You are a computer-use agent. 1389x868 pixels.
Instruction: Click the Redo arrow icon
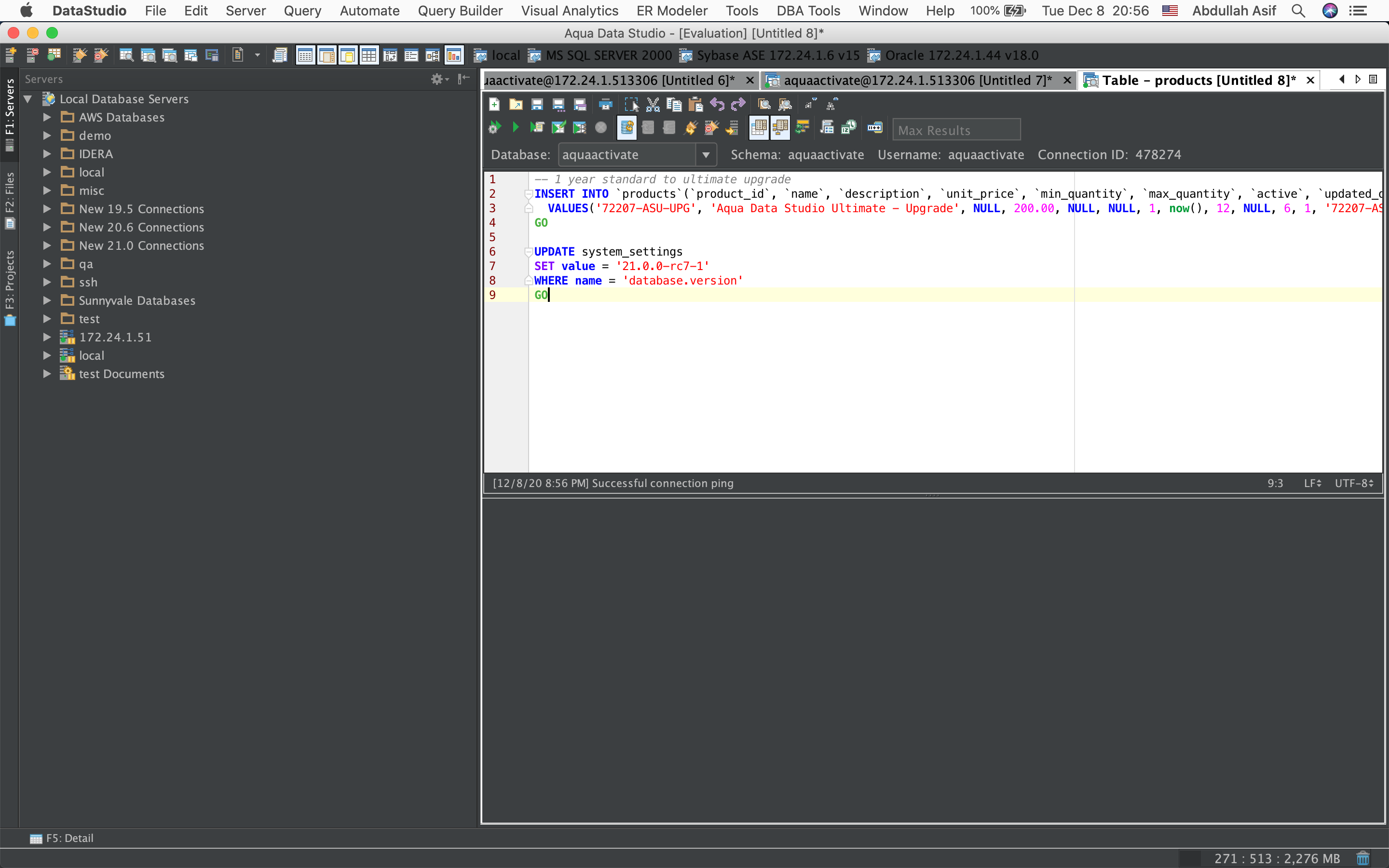pos(738,105)
